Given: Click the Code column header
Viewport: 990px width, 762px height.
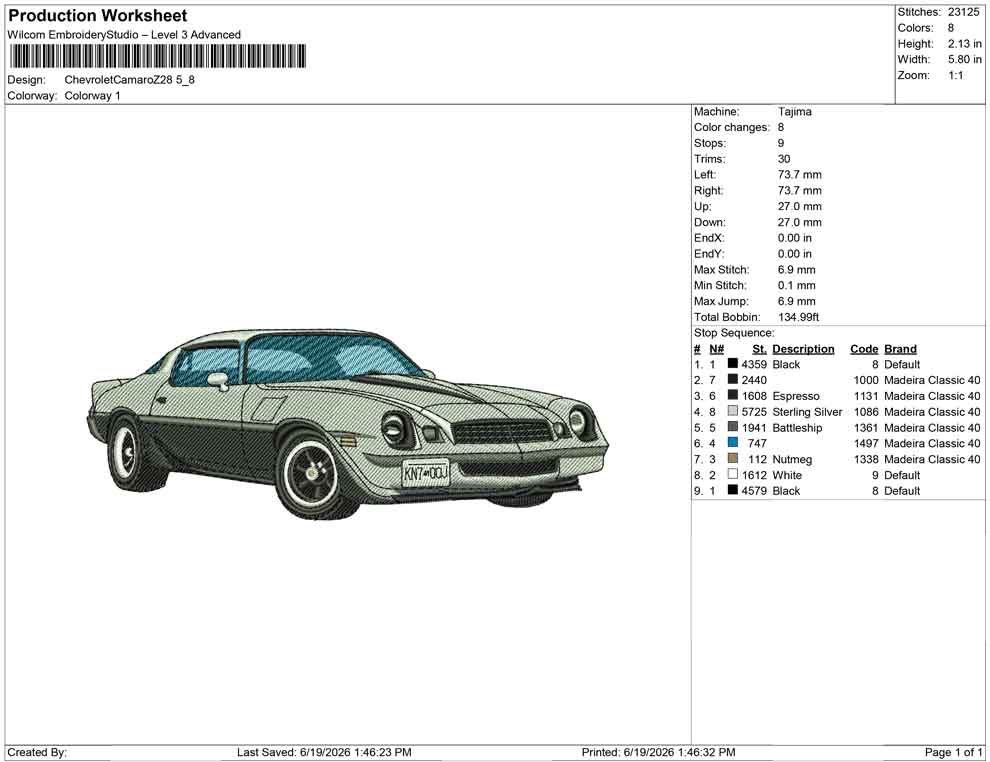Looking at the screenshot, I should click(864, 348).
